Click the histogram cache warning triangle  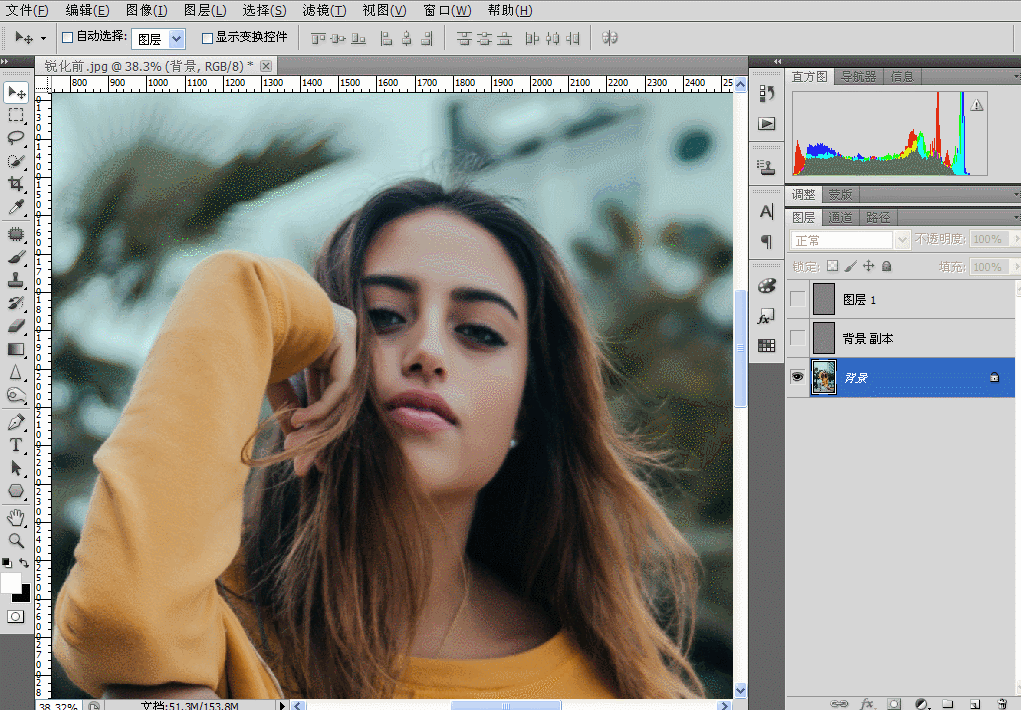coord(977,105)
